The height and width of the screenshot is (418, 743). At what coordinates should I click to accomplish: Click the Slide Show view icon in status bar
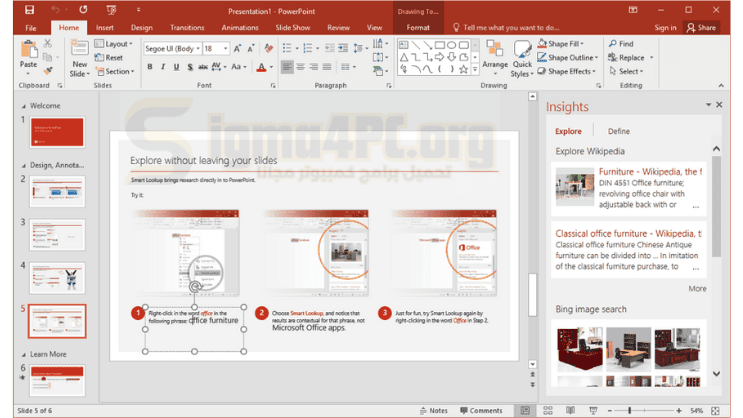[593, 410]
